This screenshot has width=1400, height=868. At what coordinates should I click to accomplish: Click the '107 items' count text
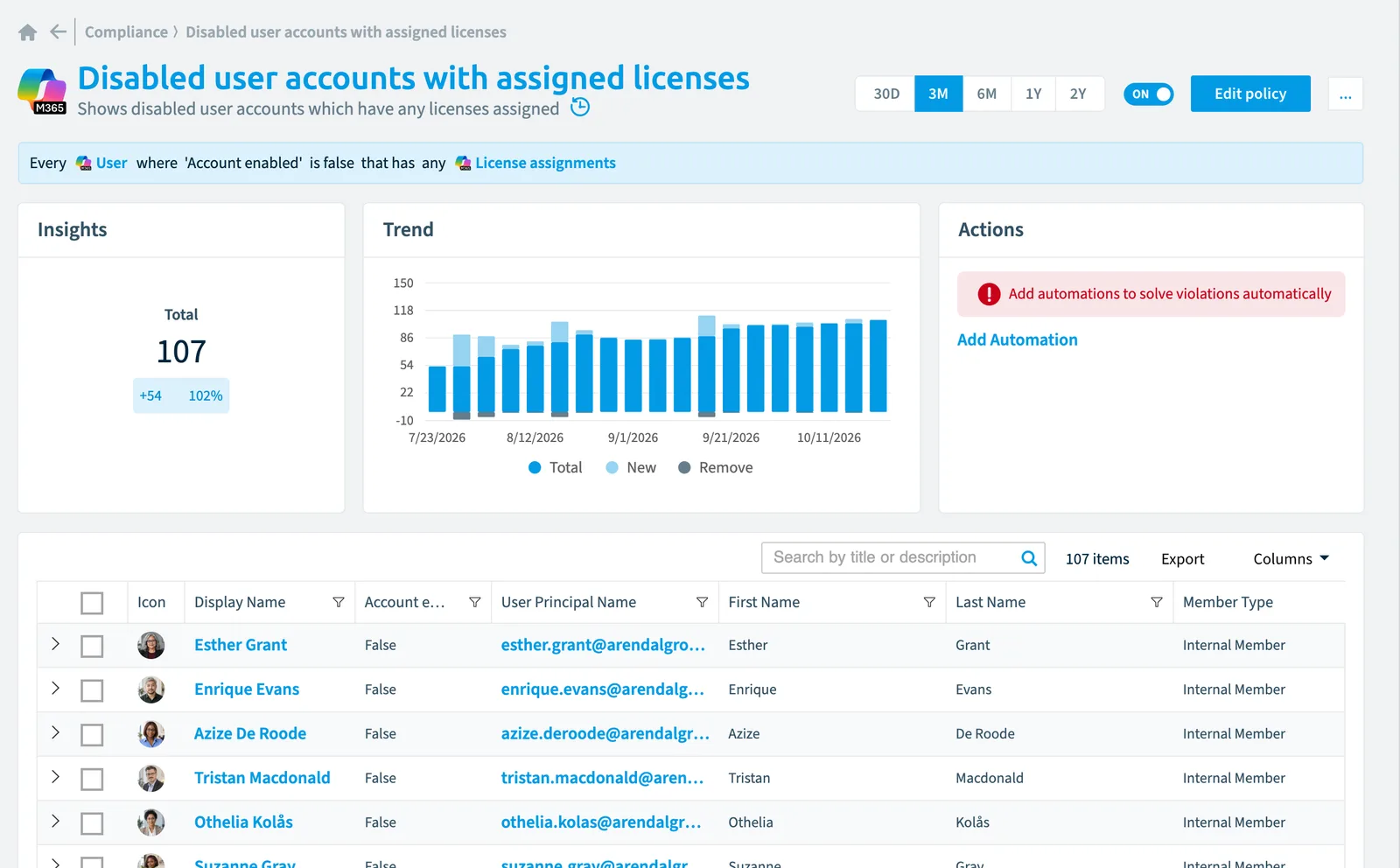(x=1097, y=558)
